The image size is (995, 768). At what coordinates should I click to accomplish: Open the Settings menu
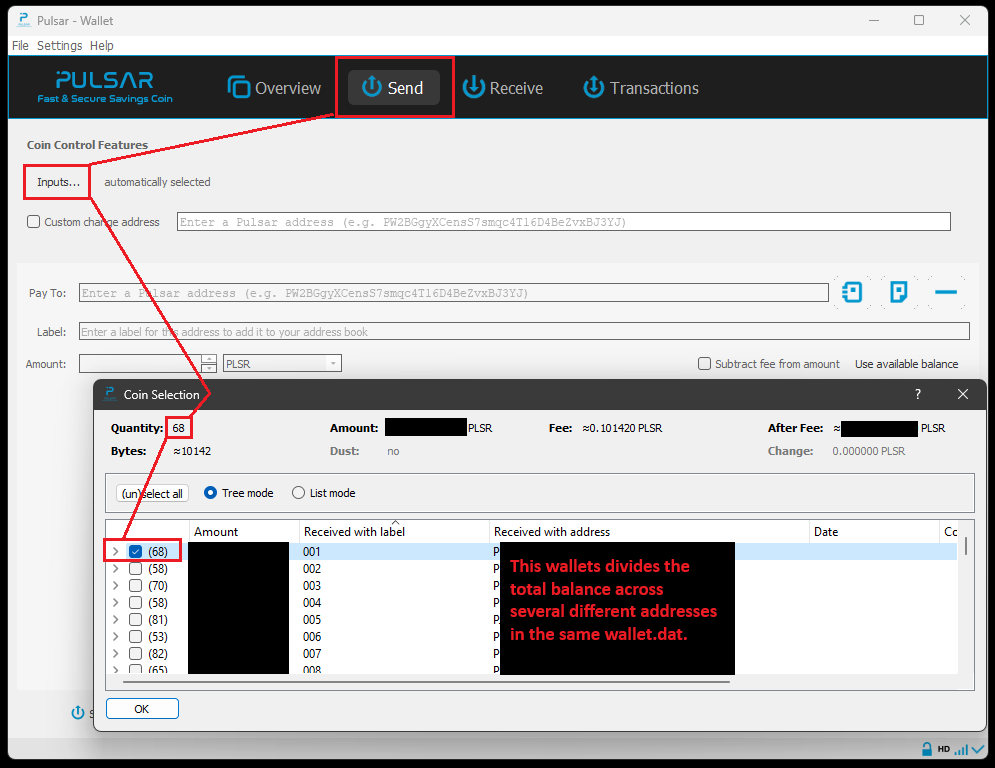(59, 45)
